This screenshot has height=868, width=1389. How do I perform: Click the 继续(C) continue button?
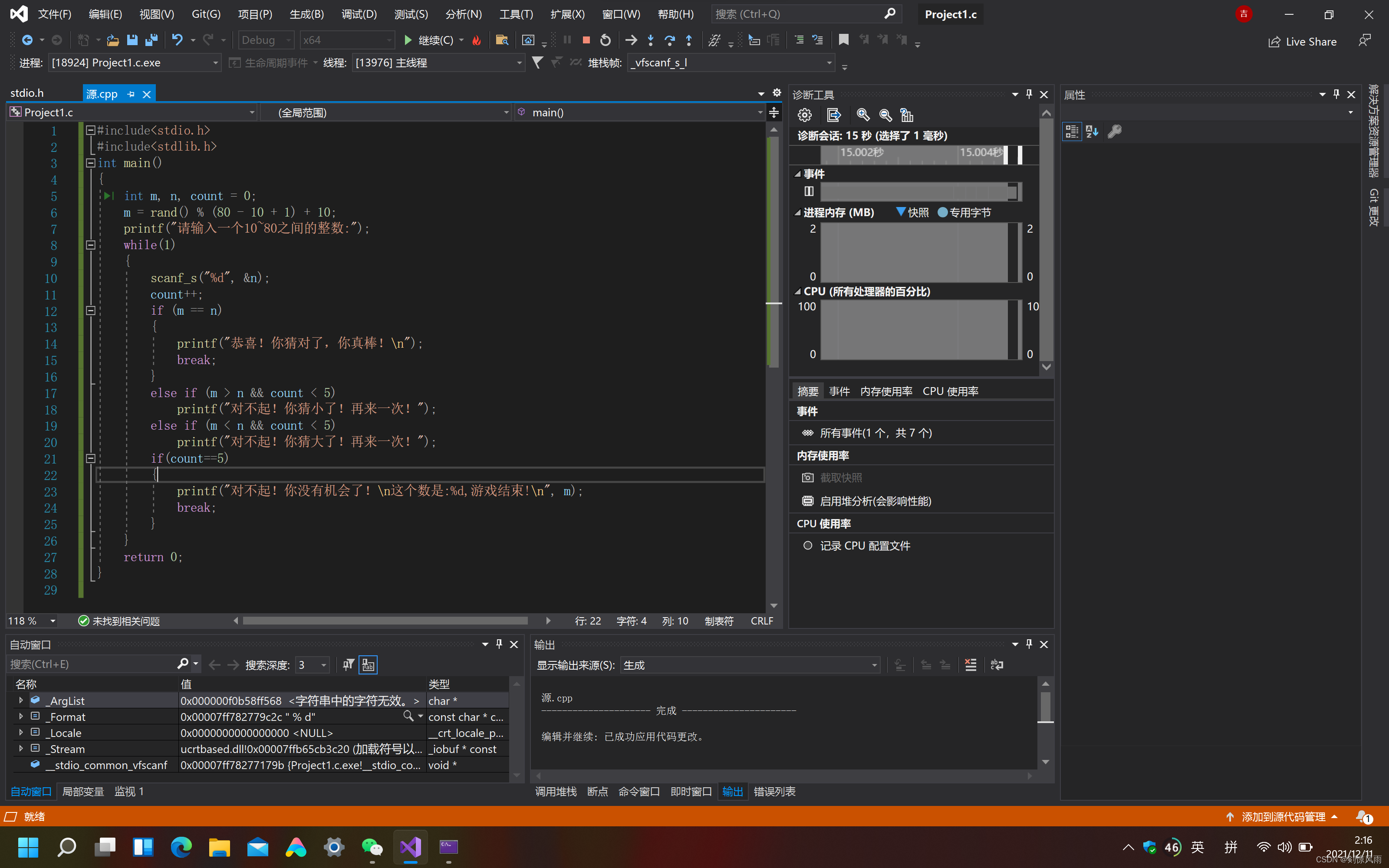click(x=434, y=40)
